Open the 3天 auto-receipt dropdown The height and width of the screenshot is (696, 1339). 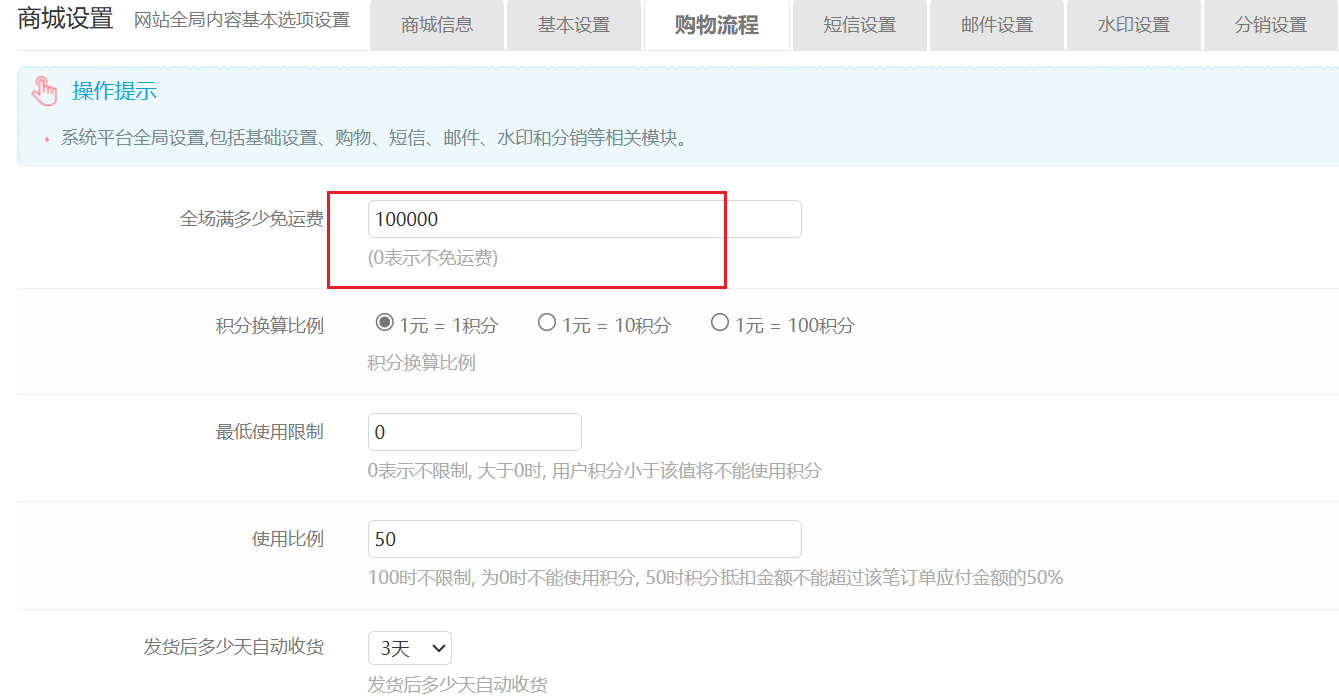pos(410,648)
